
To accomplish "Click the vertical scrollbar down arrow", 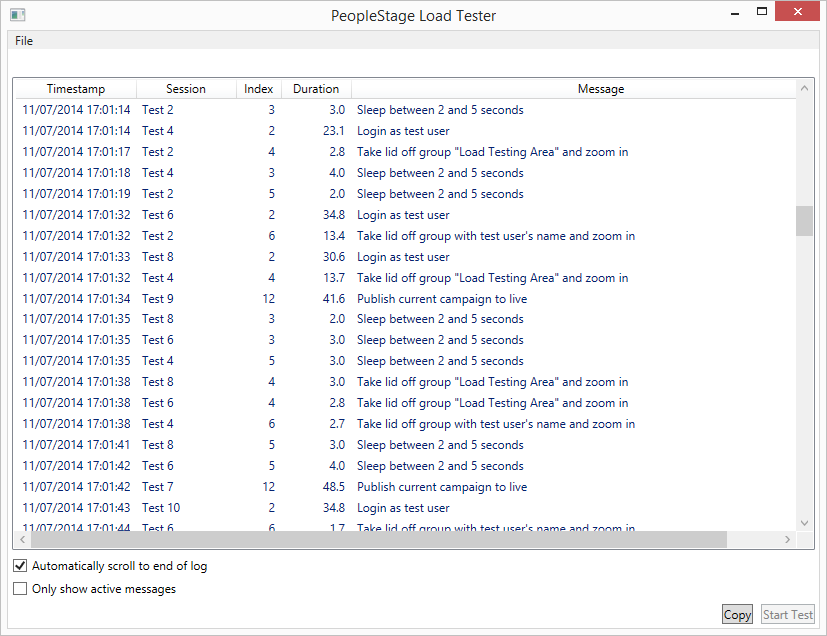I will tap(804, 523).
